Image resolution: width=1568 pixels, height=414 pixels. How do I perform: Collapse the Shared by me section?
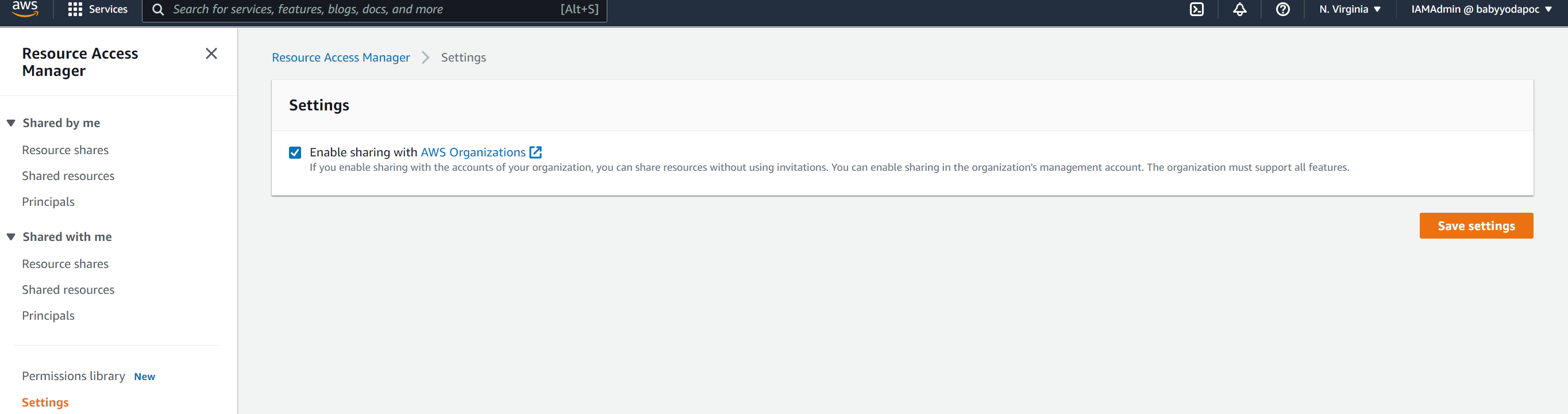click(x=11, y=123)
